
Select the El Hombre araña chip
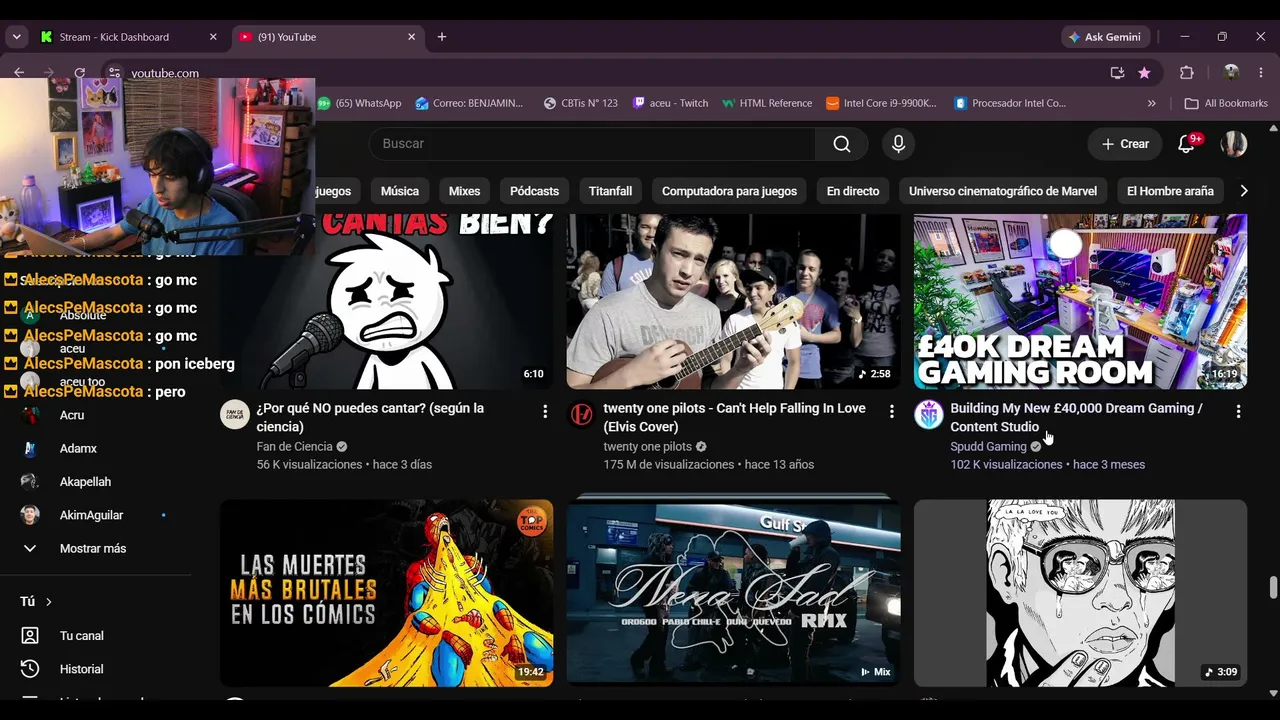tap(1170, 191)
